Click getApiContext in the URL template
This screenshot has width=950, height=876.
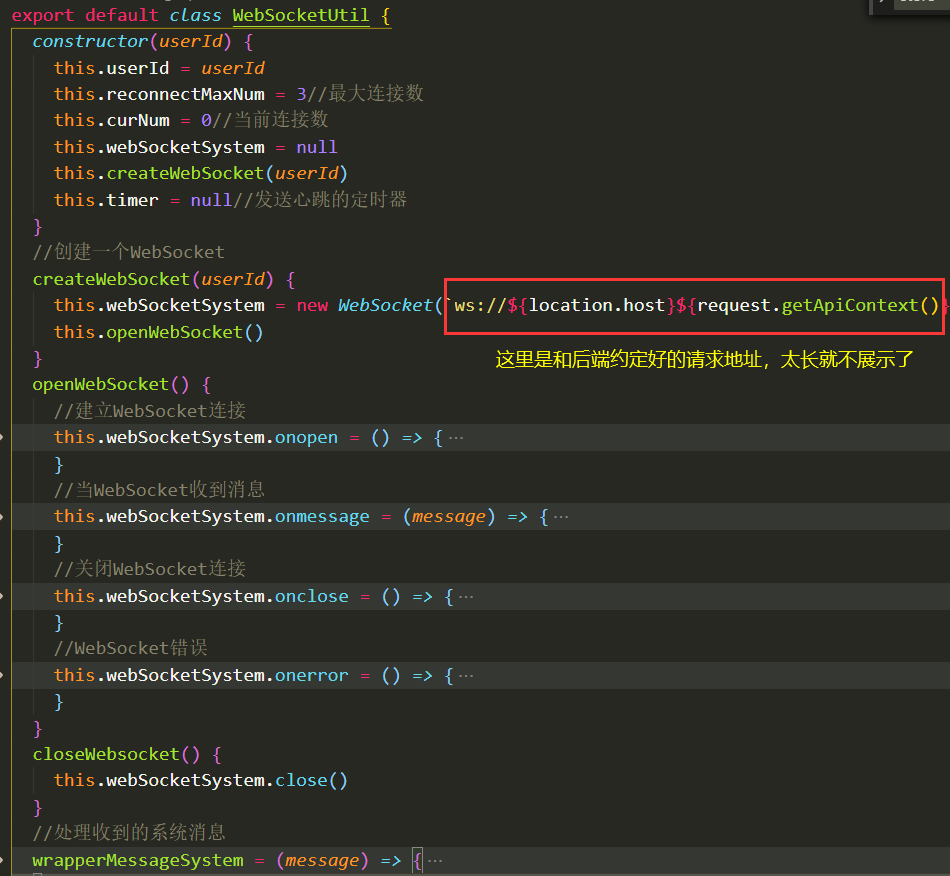click(849, 305)
